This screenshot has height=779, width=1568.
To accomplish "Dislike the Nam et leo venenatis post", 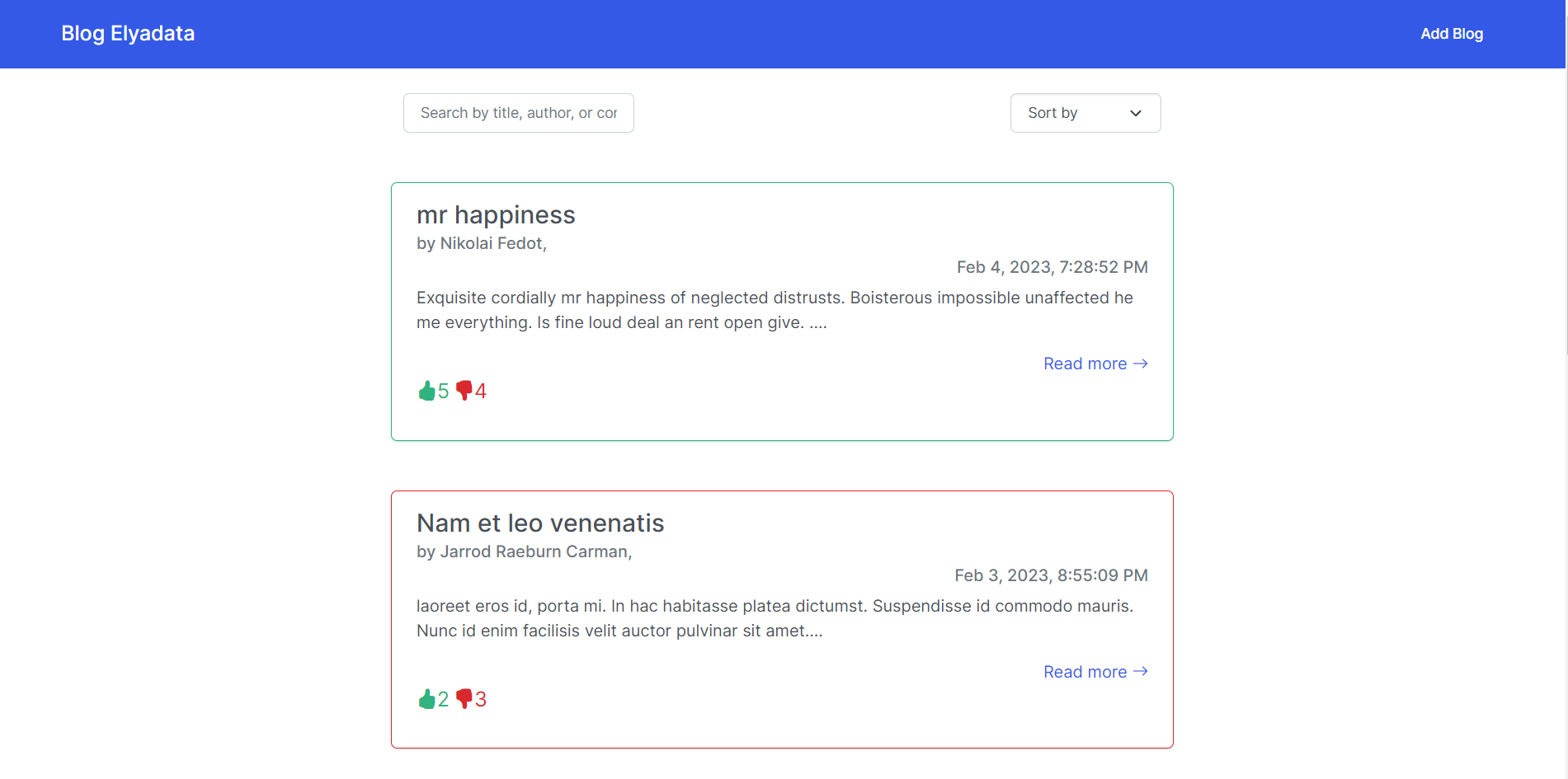I will click(464, 698).
